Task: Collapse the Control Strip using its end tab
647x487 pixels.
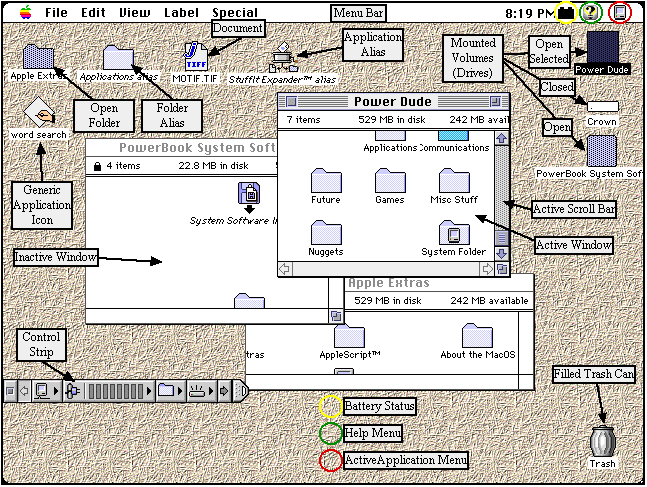Action: pos(241,390)
